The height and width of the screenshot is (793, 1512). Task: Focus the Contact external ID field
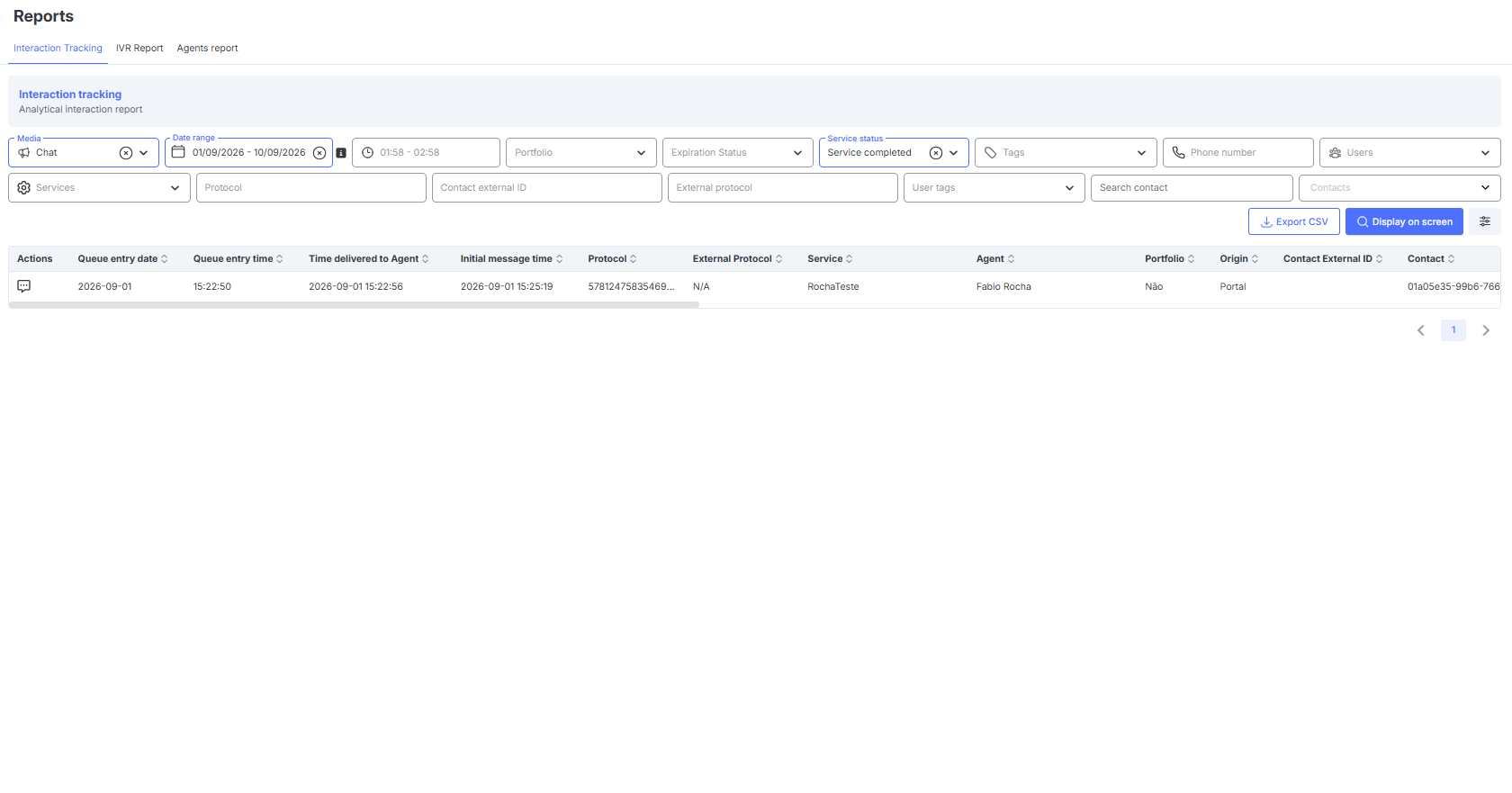[x=546, y=188]
